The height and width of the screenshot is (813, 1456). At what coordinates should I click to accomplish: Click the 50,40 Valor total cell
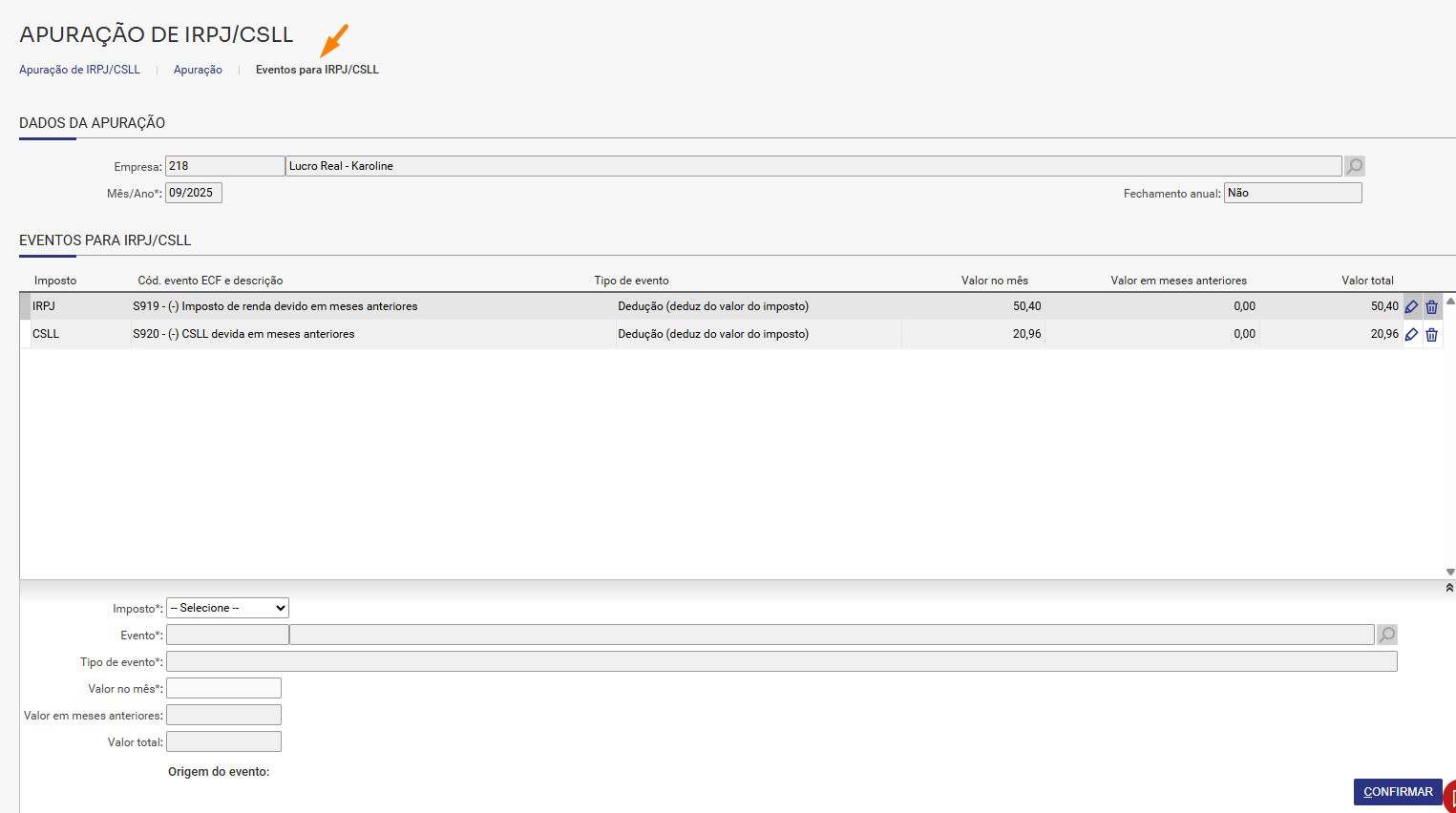(1384, 306)
